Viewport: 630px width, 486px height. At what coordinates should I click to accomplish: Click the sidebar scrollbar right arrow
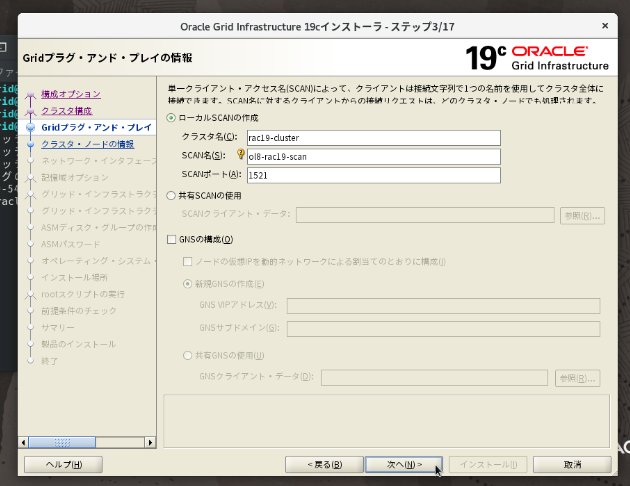pyautogui.click(x=150, y=443)
